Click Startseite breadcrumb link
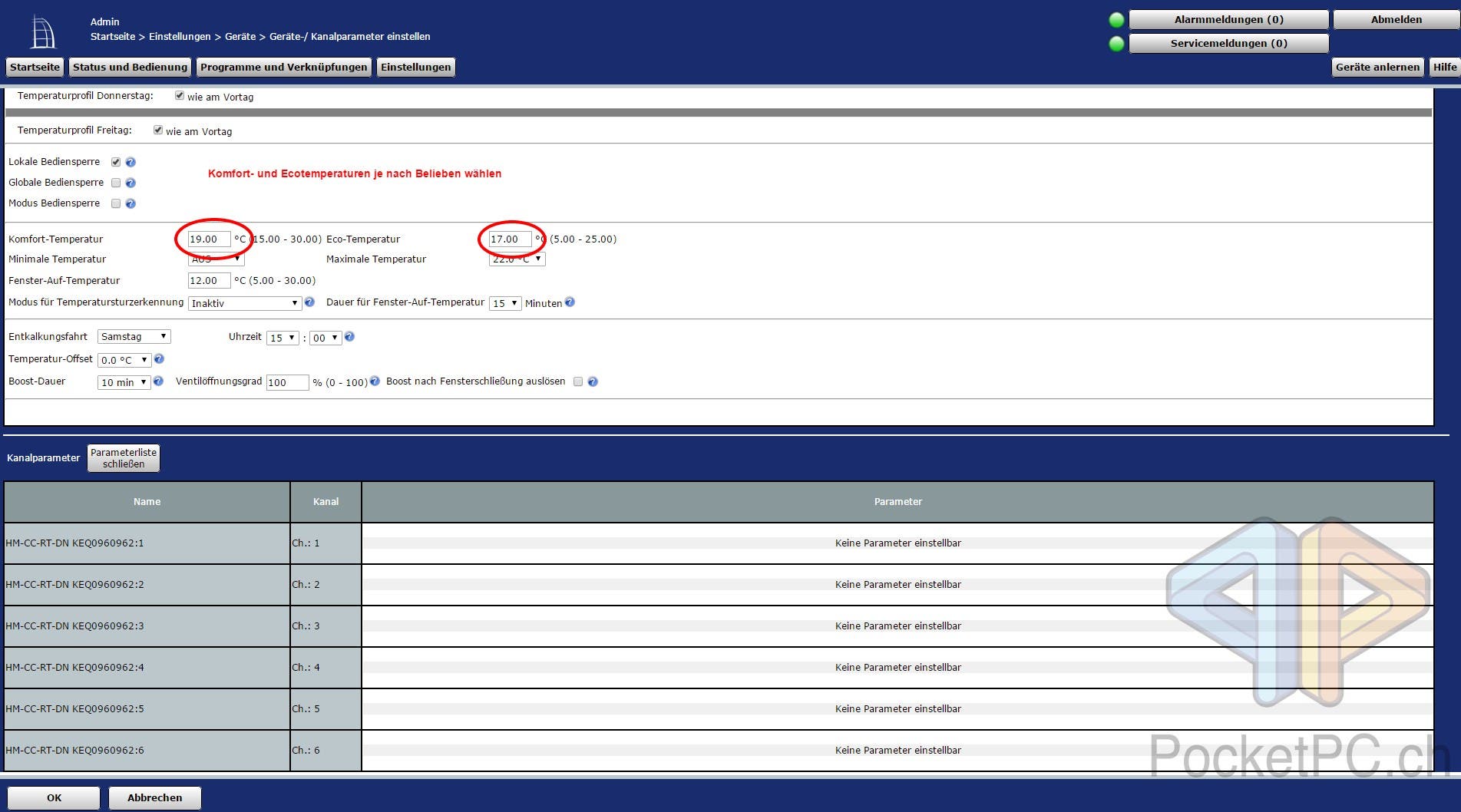 (x=112, y=37)
